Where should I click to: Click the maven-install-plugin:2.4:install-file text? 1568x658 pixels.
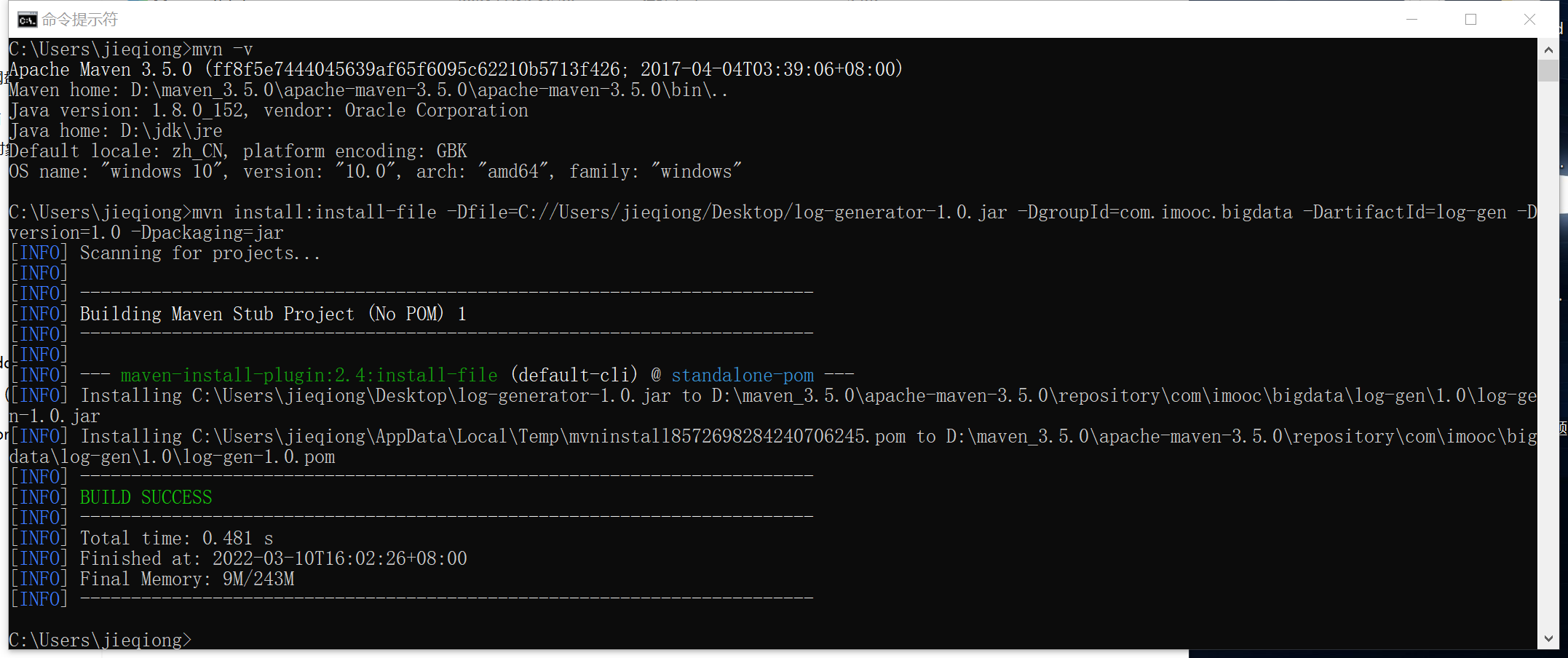pyautogui.click(x=309, y=375)
